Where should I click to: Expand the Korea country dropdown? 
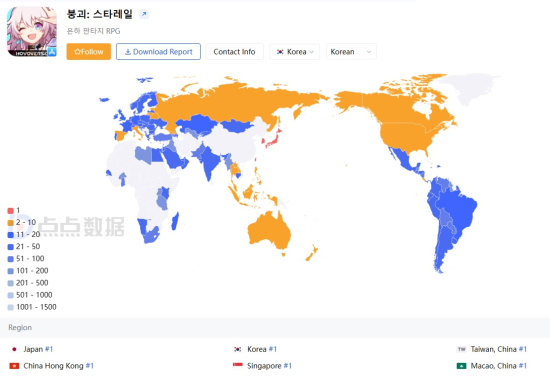[x=295, y=52]
